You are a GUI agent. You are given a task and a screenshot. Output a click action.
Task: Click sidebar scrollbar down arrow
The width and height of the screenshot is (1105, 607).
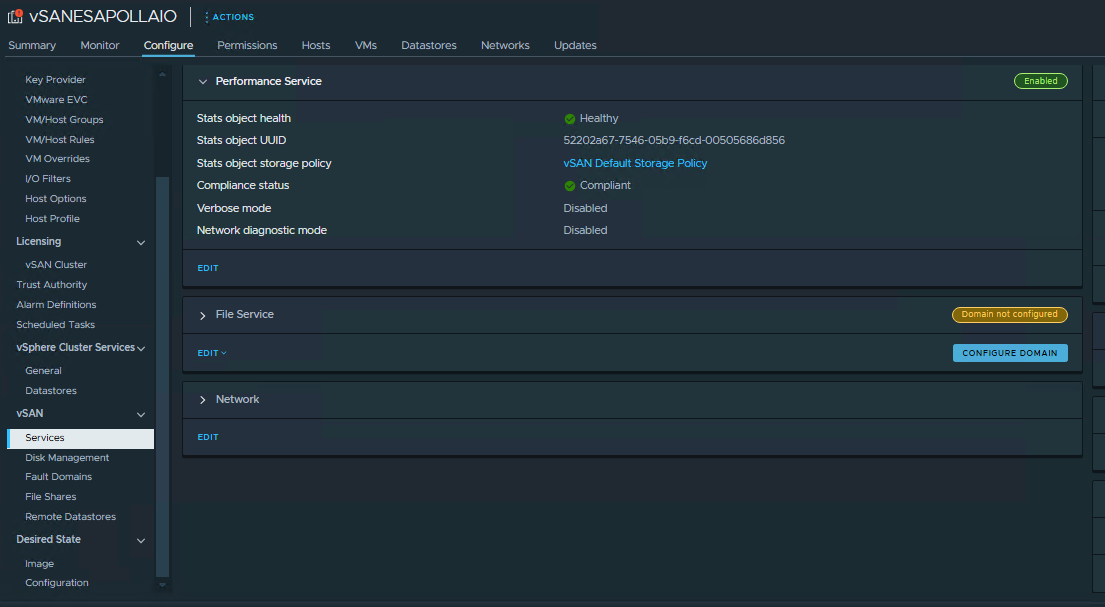coord(162,584)
